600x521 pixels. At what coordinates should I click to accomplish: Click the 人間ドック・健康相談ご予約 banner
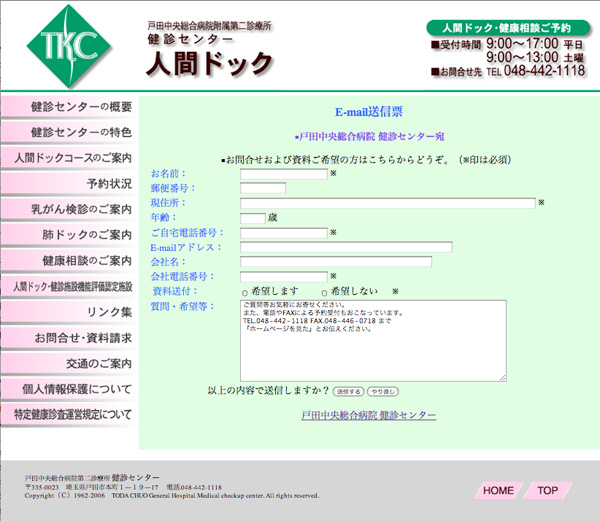coord(508,28)
